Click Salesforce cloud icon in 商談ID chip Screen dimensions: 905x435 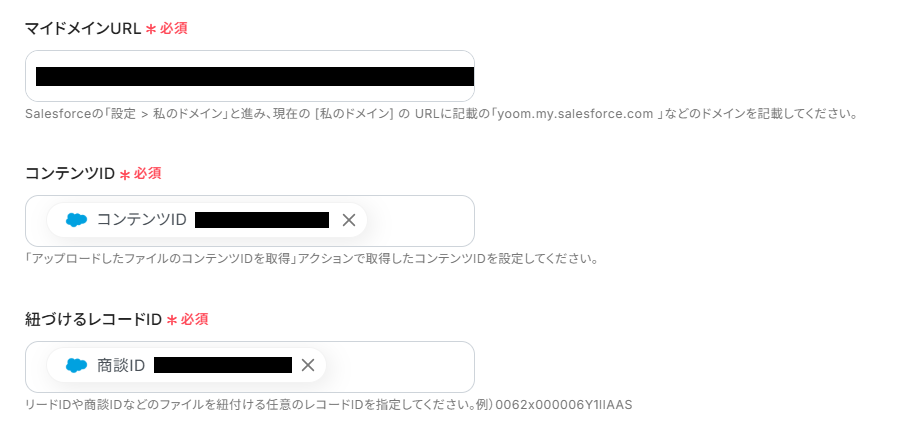point(76,366)
